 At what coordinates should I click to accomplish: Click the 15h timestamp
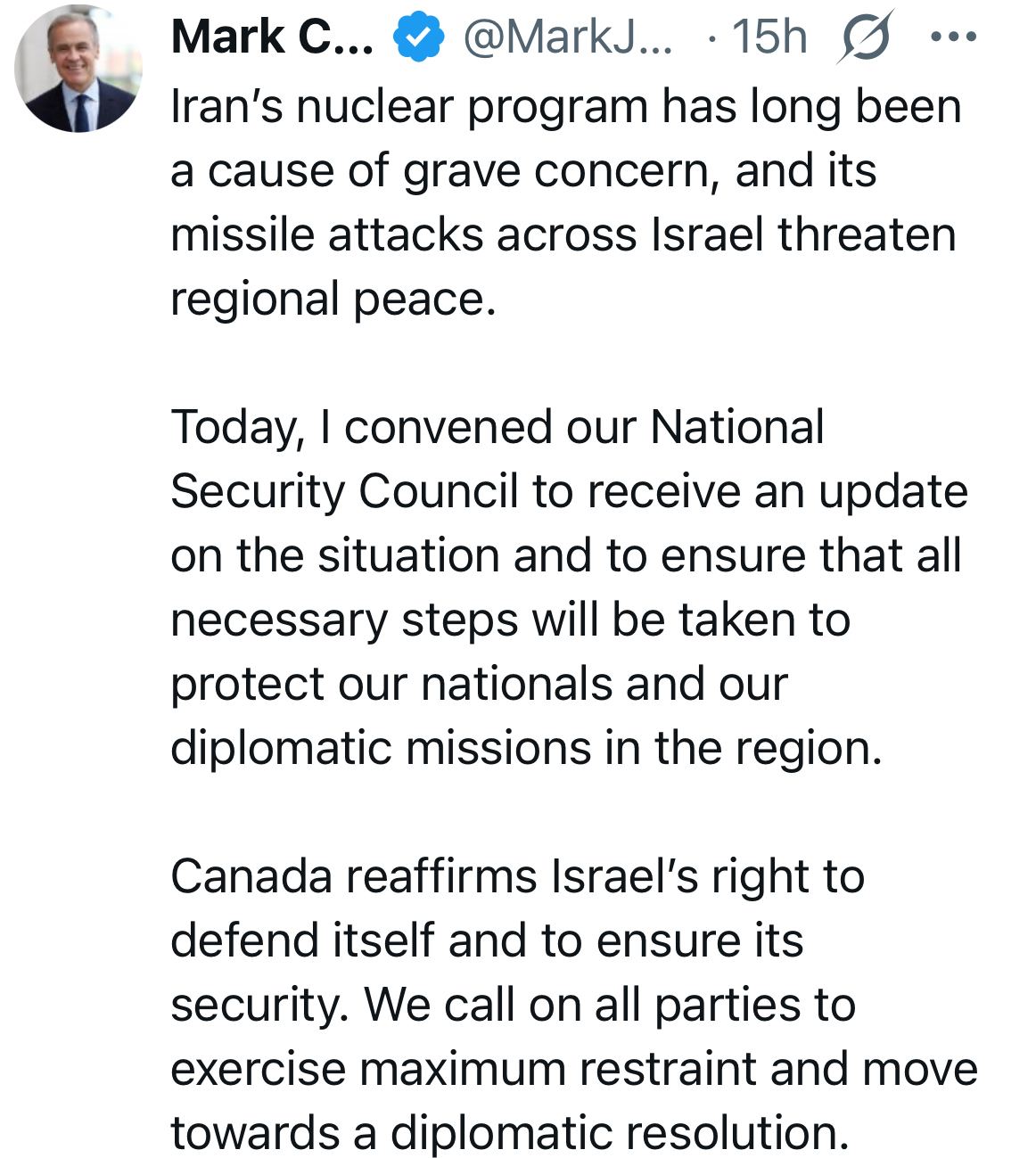click(769, 38)
